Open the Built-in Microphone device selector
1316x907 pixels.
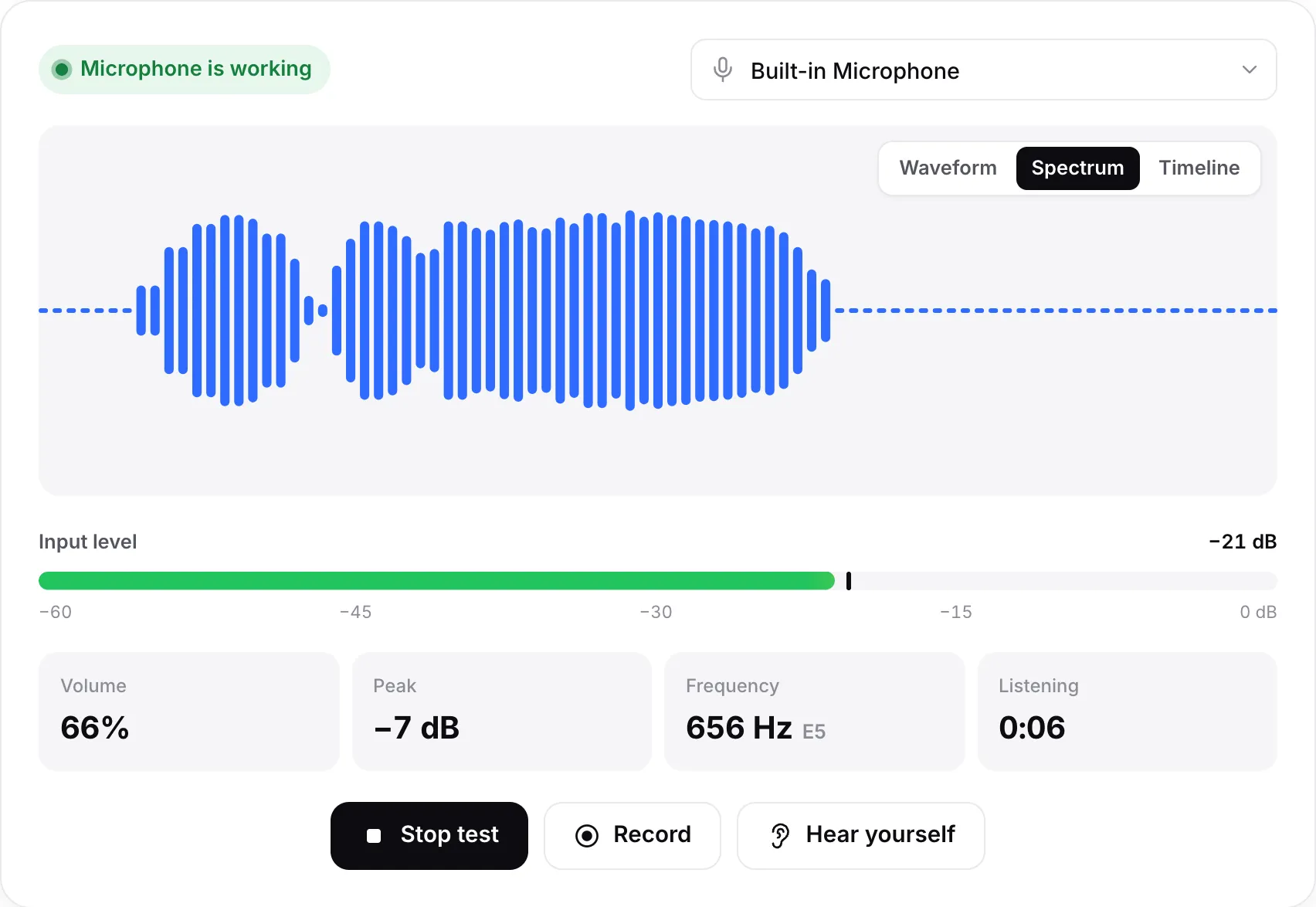point(983,70)
